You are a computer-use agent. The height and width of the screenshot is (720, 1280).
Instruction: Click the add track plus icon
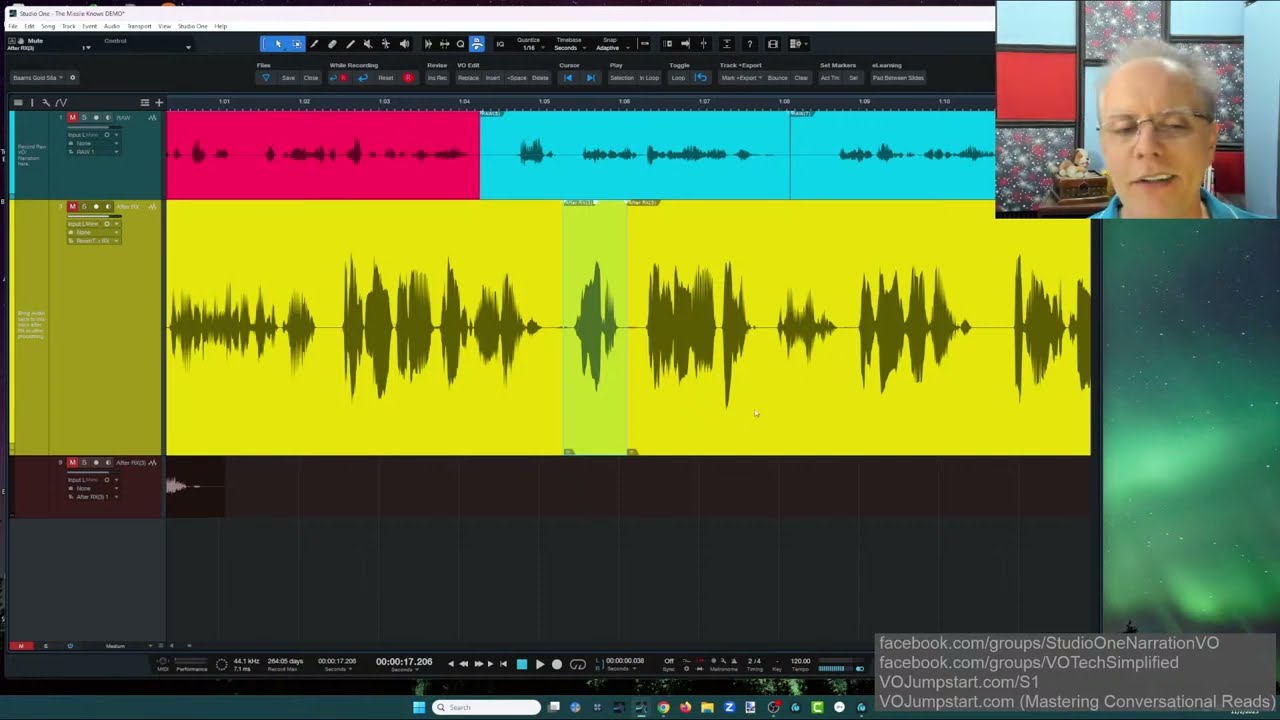coord(158,102)
